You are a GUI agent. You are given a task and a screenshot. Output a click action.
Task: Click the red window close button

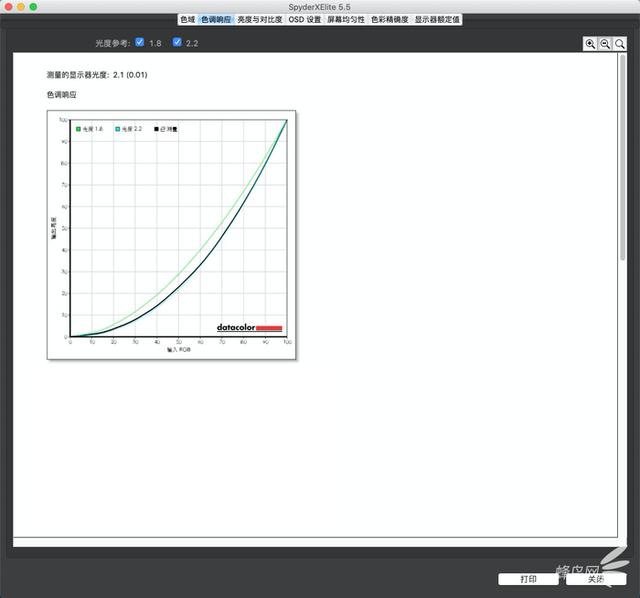[8, 7]
